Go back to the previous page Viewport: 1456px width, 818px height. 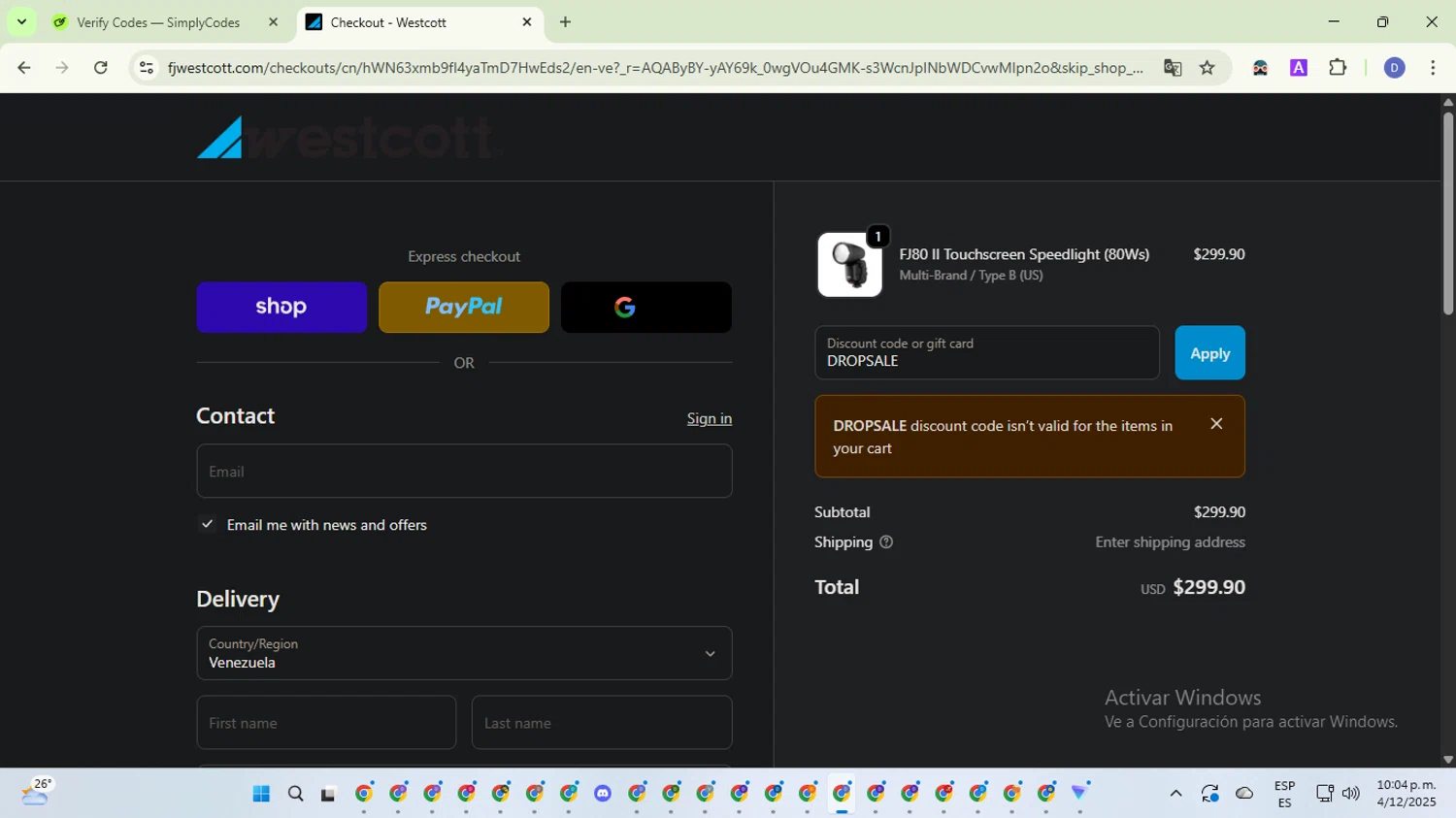coord(24,68)
